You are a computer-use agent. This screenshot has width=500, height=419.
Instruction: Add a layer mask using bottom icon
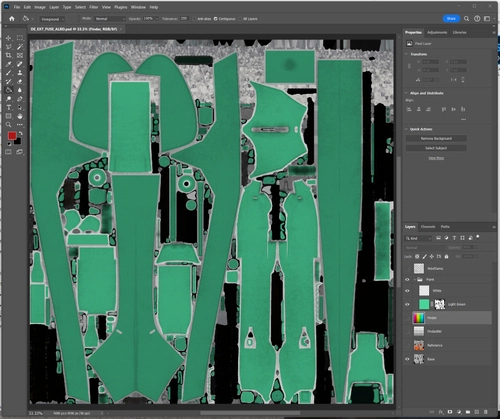[x=450, y=412]
